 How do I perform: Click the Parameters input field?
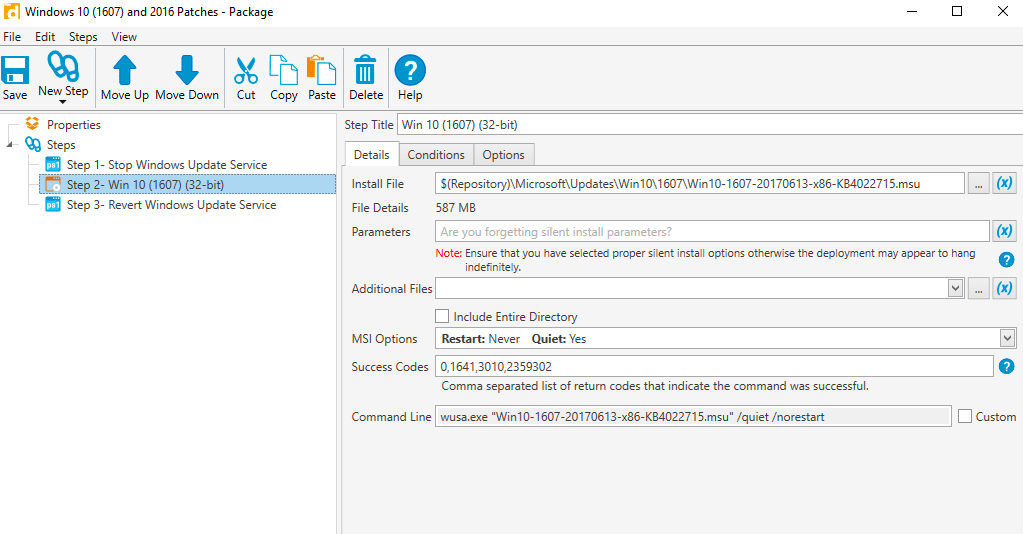[x=712, y=231]
